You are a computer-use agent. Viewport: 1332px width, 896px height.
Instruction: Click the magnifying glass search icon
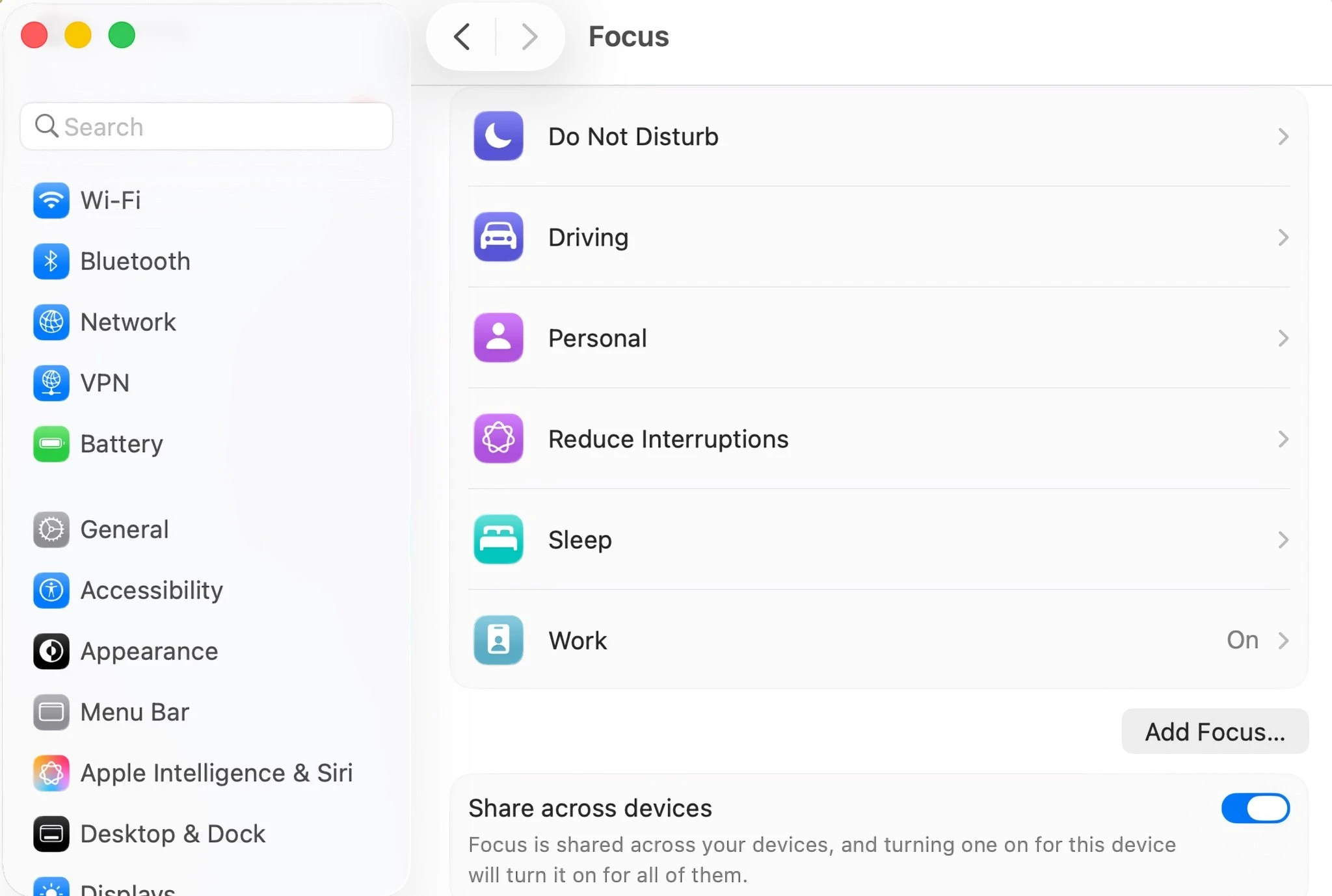click(x=46, y=125)
